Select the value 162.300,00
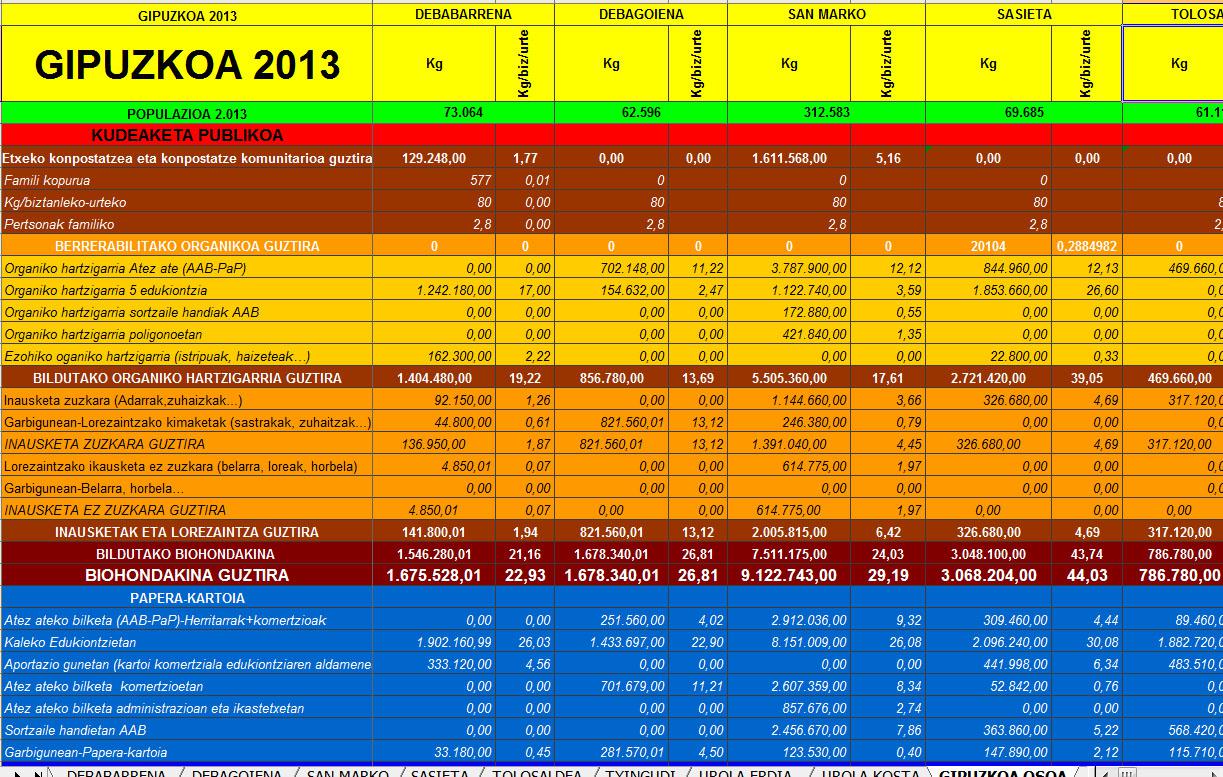Image resolution: width=1223 pixels, height=777 pixels. point(434,356)
